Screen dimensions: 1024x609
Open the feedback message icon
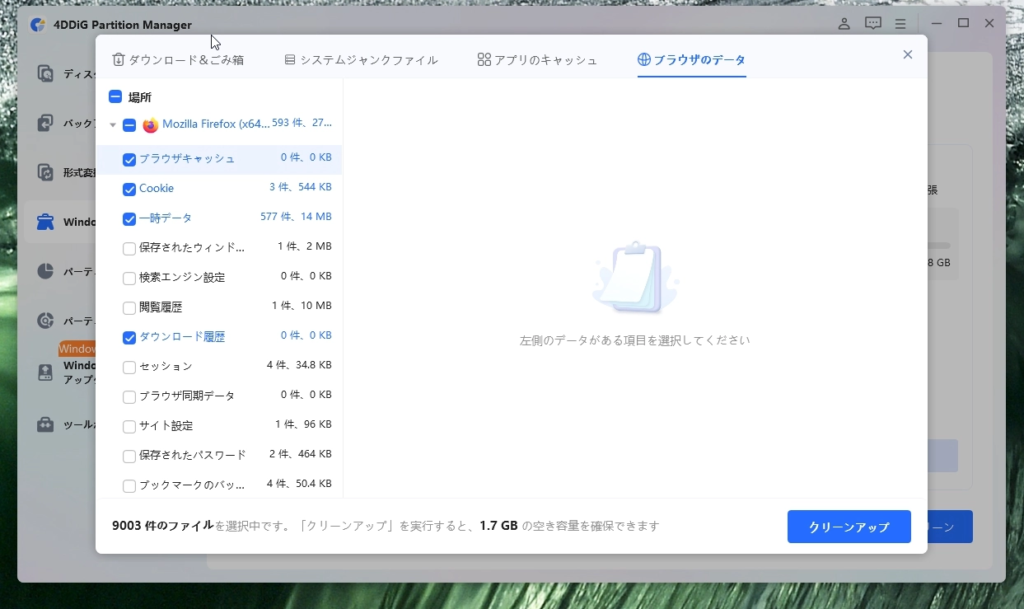click(873, 23)
